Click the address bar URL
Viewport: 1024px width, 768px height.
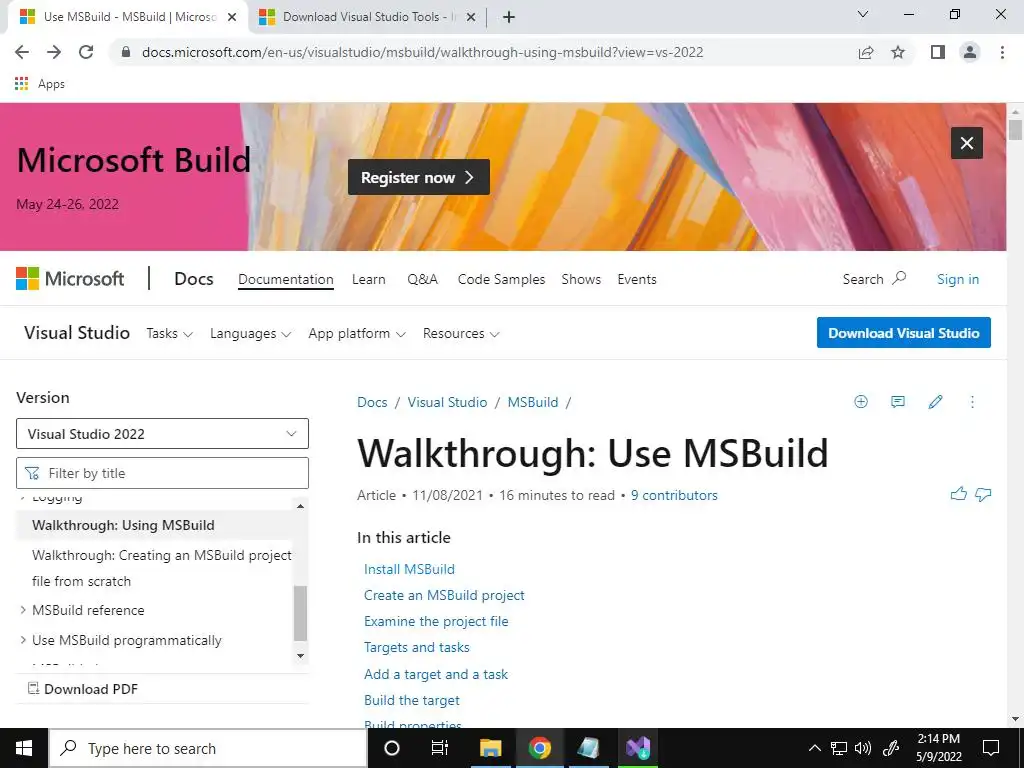click(x=423, y=52)
